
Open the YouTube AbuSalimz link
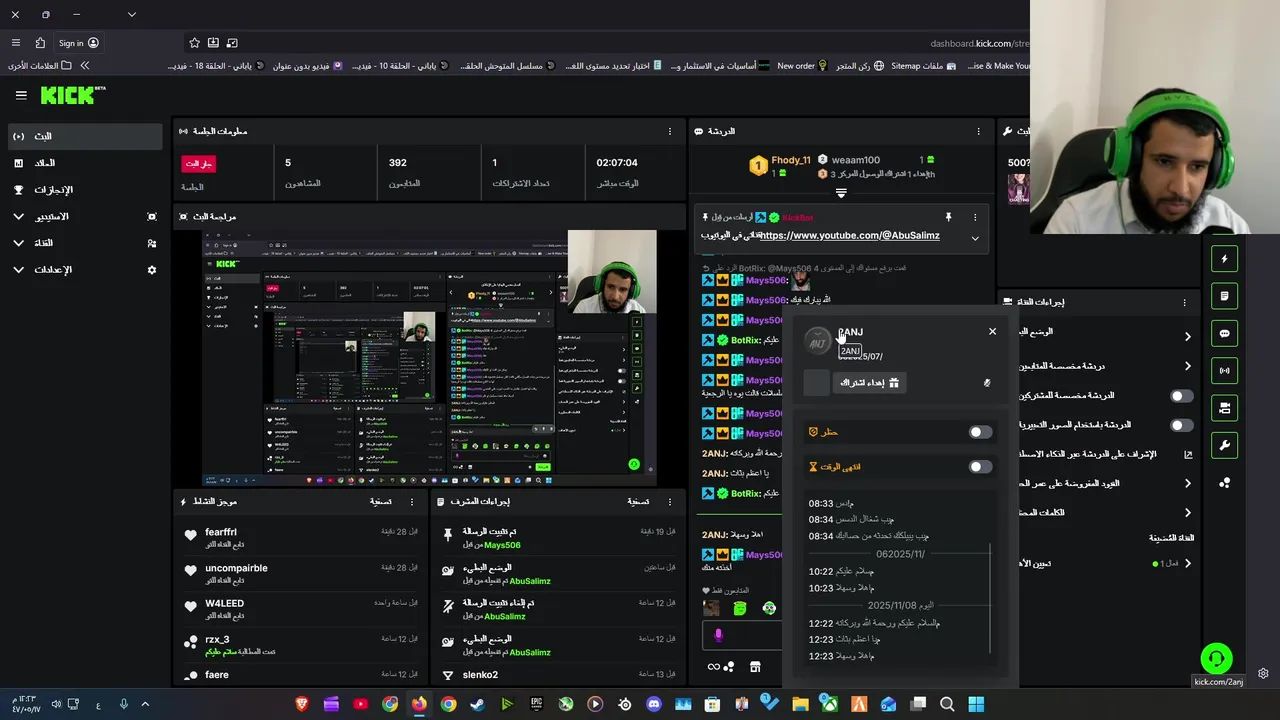point(849,235)
